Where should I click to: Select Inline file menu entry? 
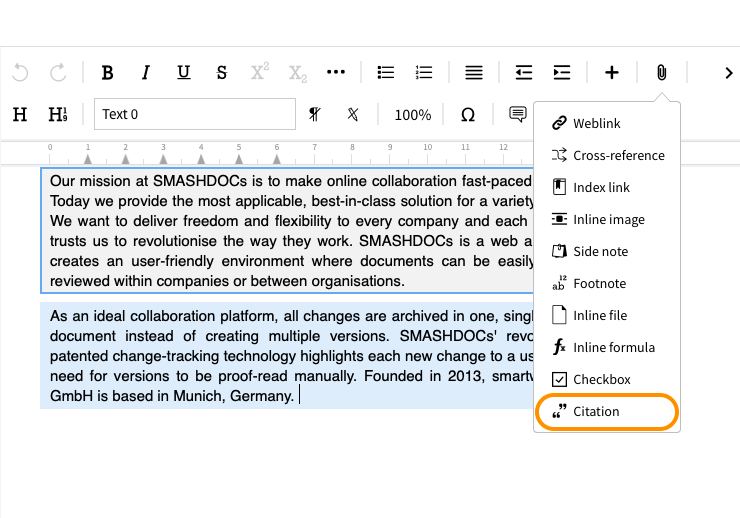tap(607, 315)
